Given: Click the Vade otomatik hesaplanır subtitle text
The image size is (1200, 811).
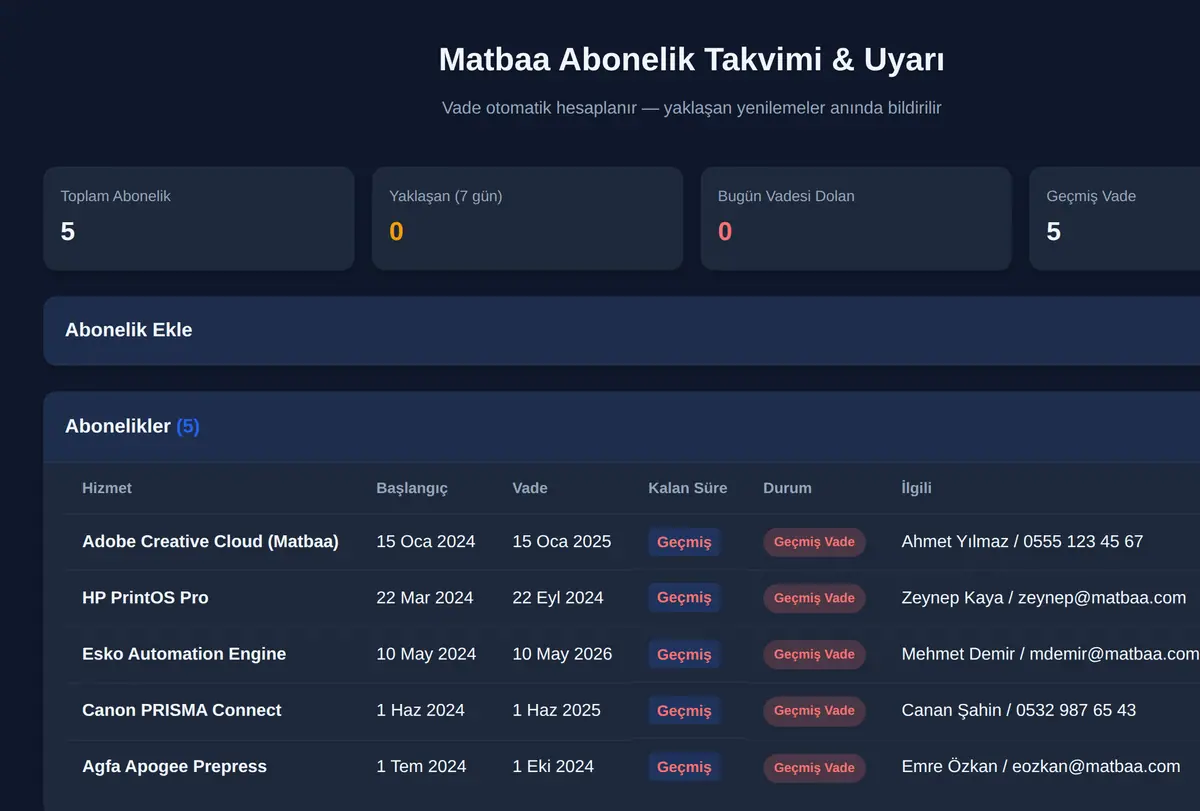Looking at the screenshot, I should point(692,108).
